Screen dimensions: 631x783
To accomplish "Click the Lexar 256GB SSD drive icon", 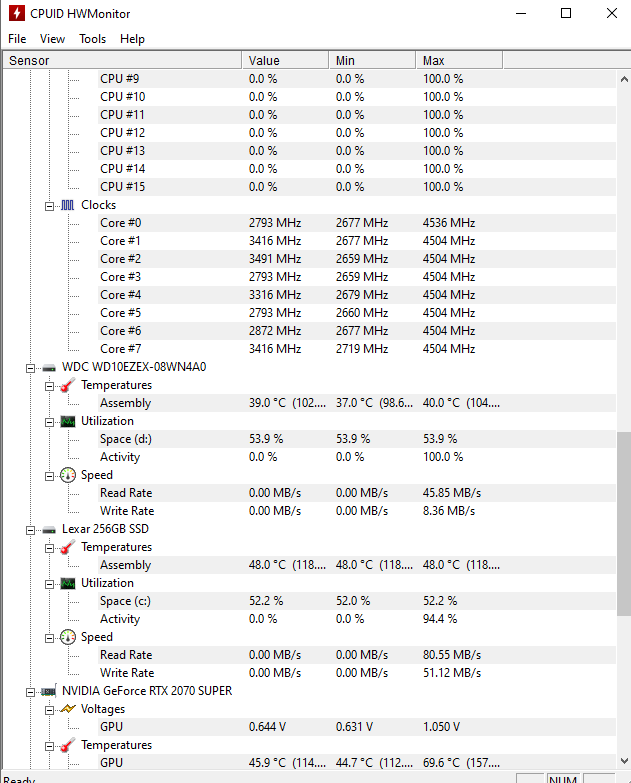I will 49,530.
